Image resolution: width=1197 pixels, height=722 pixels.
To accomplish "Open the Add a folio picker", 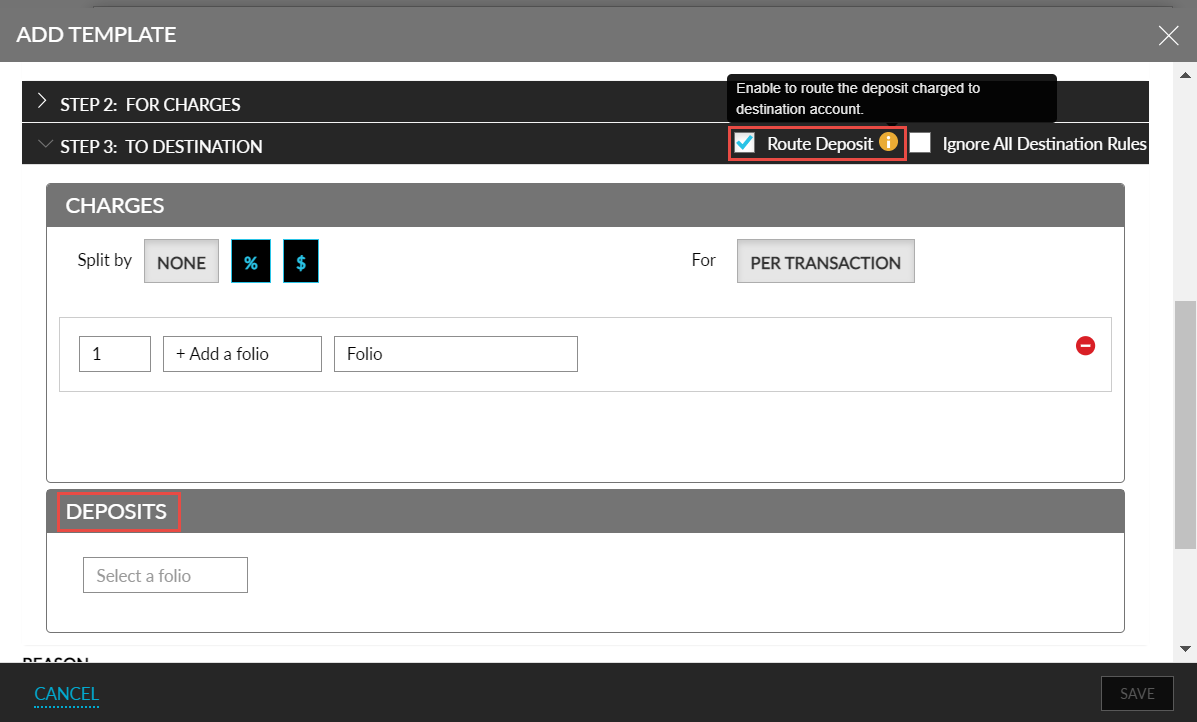I will coord(241,353).
